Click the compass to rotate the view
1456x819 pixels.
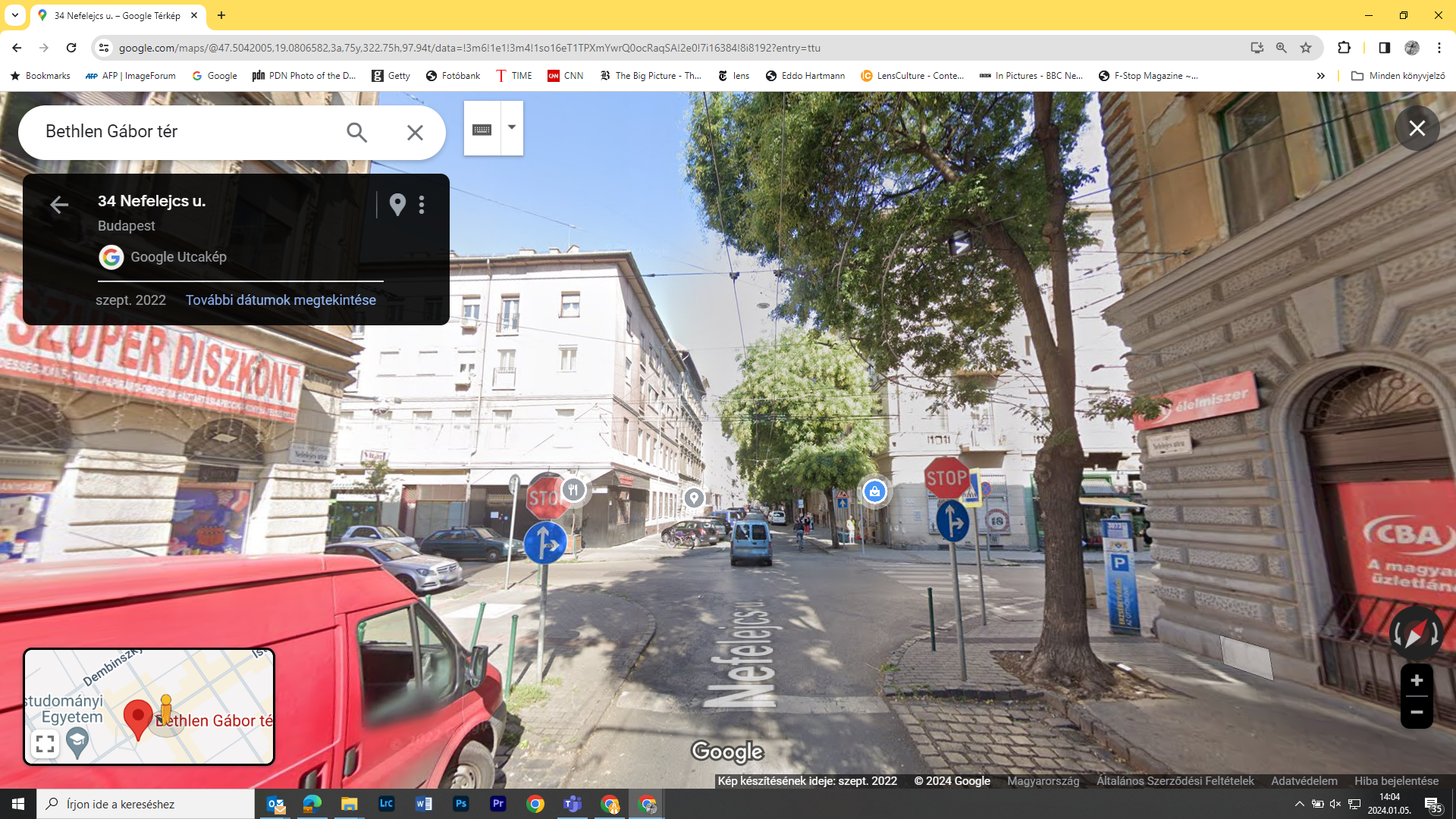tap(1415, 634)
